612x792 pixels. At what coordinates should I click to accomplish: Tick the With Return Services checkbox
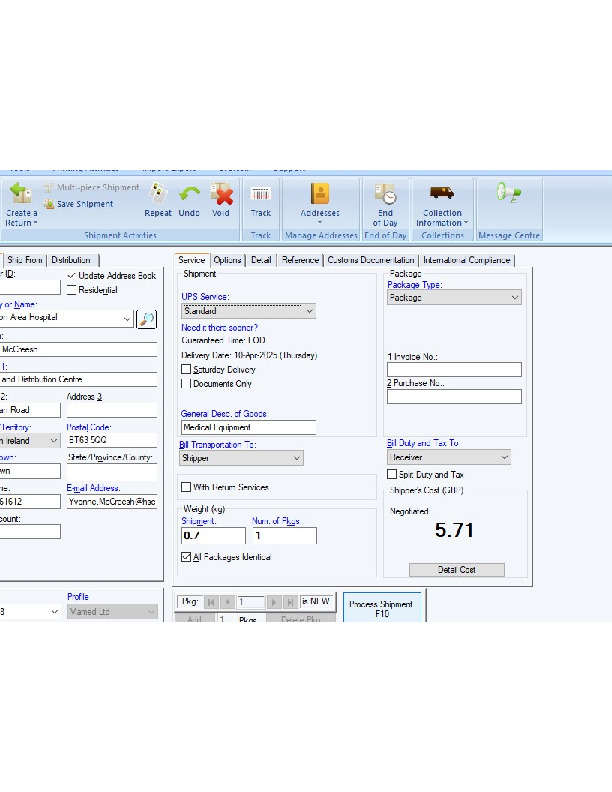click(186, 487)
